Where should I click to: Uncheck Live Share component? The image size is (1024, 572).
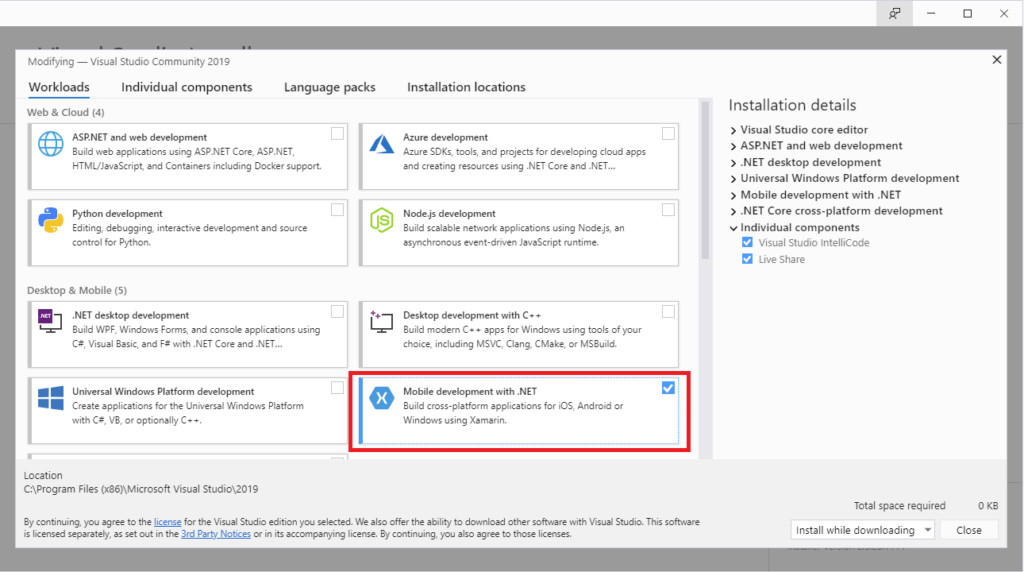pos(747,259)
